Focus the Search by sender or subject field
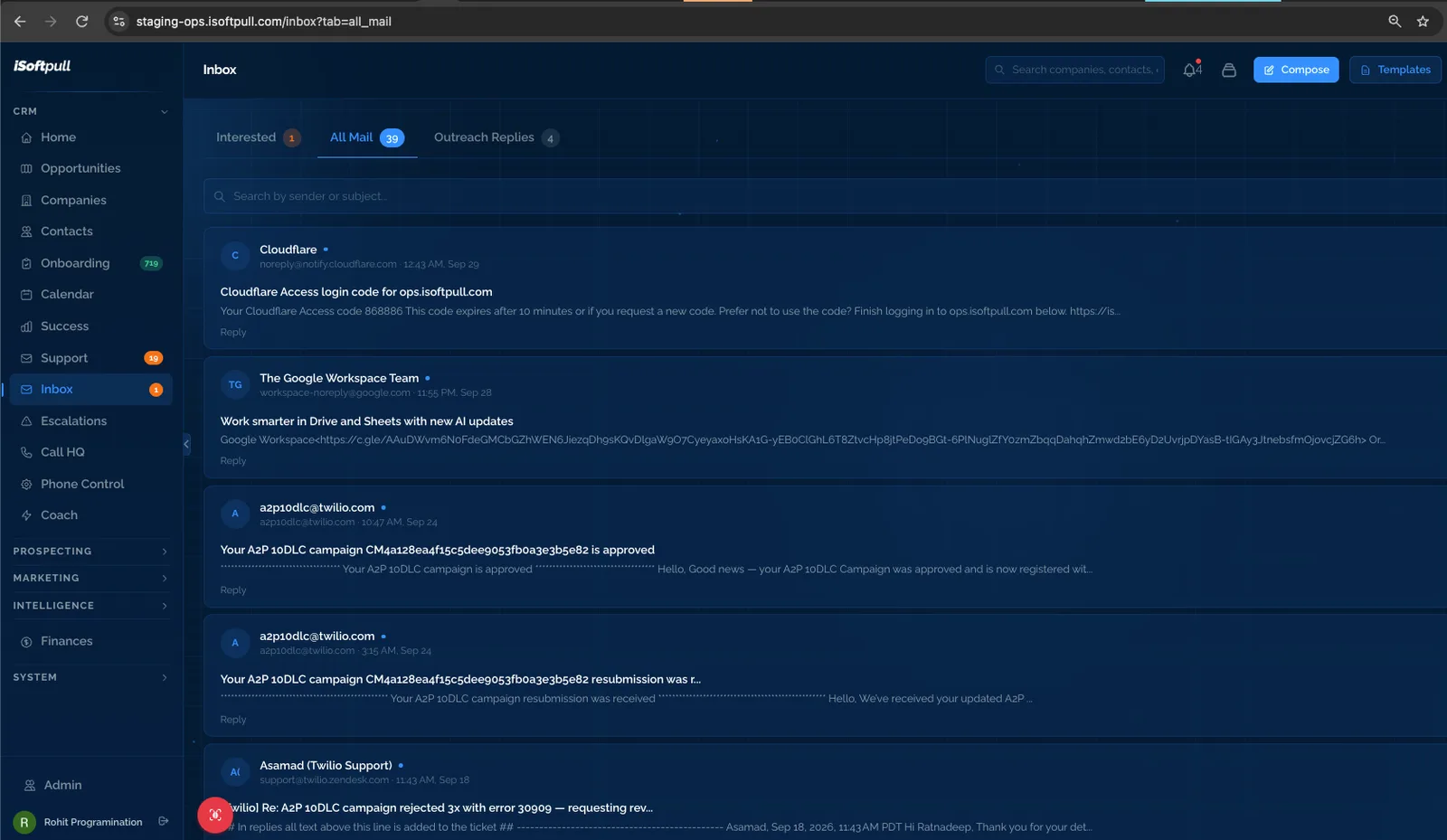The height and width of the screenshot is (840, 1447). (825, 196)
